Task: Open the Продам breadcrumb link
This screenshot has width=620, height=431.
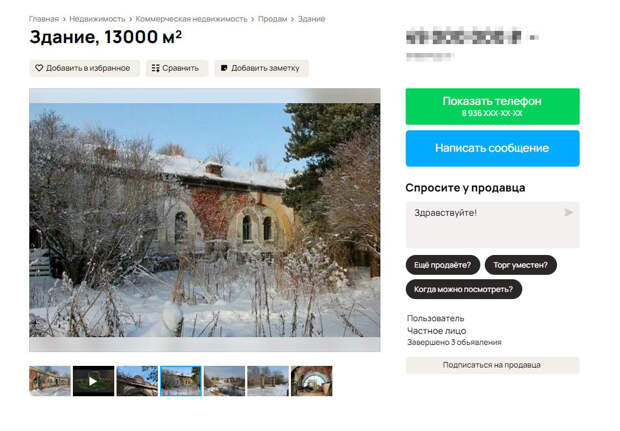Action: coord(272,19)
